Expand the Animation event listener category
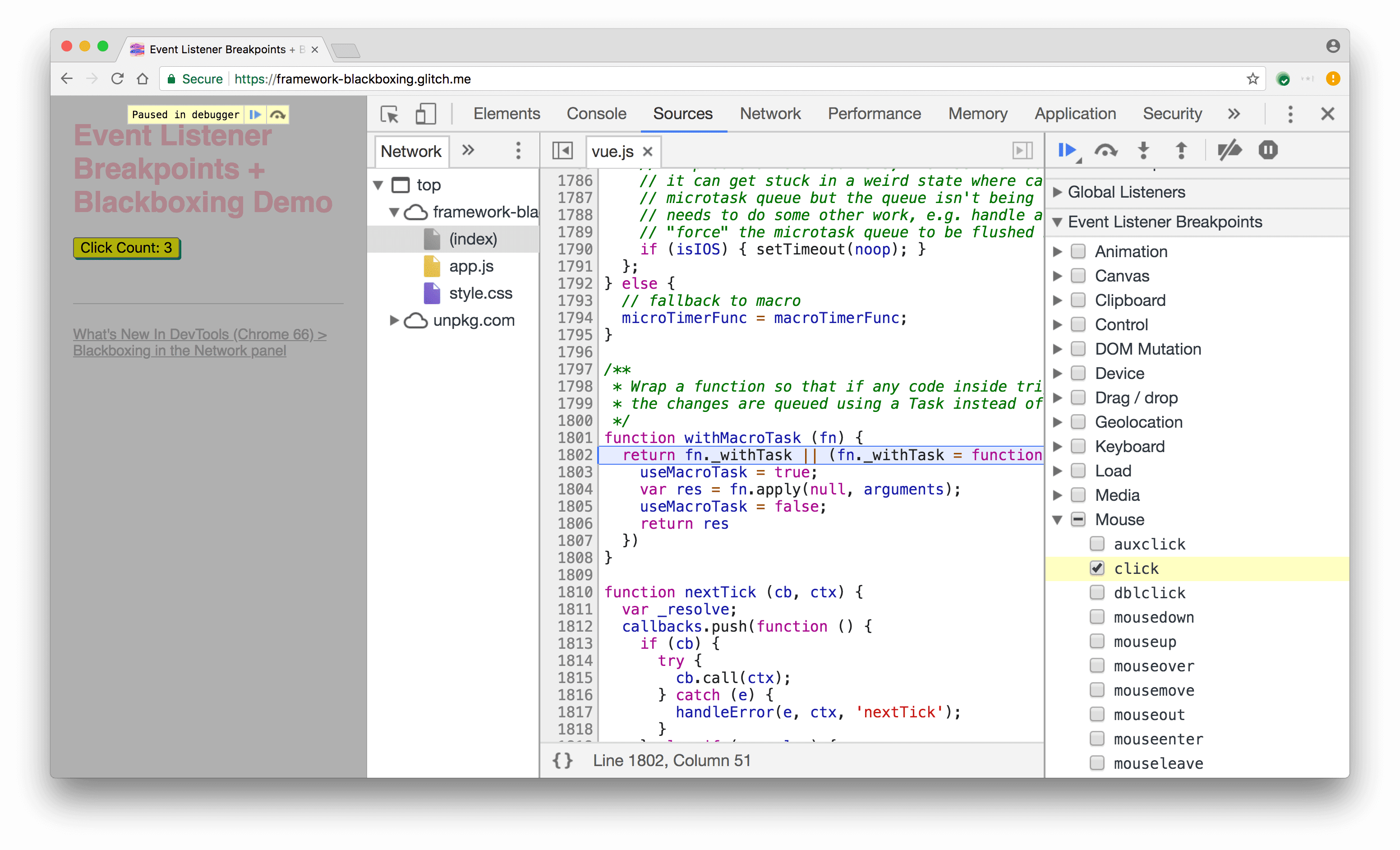 point(1062,251)
